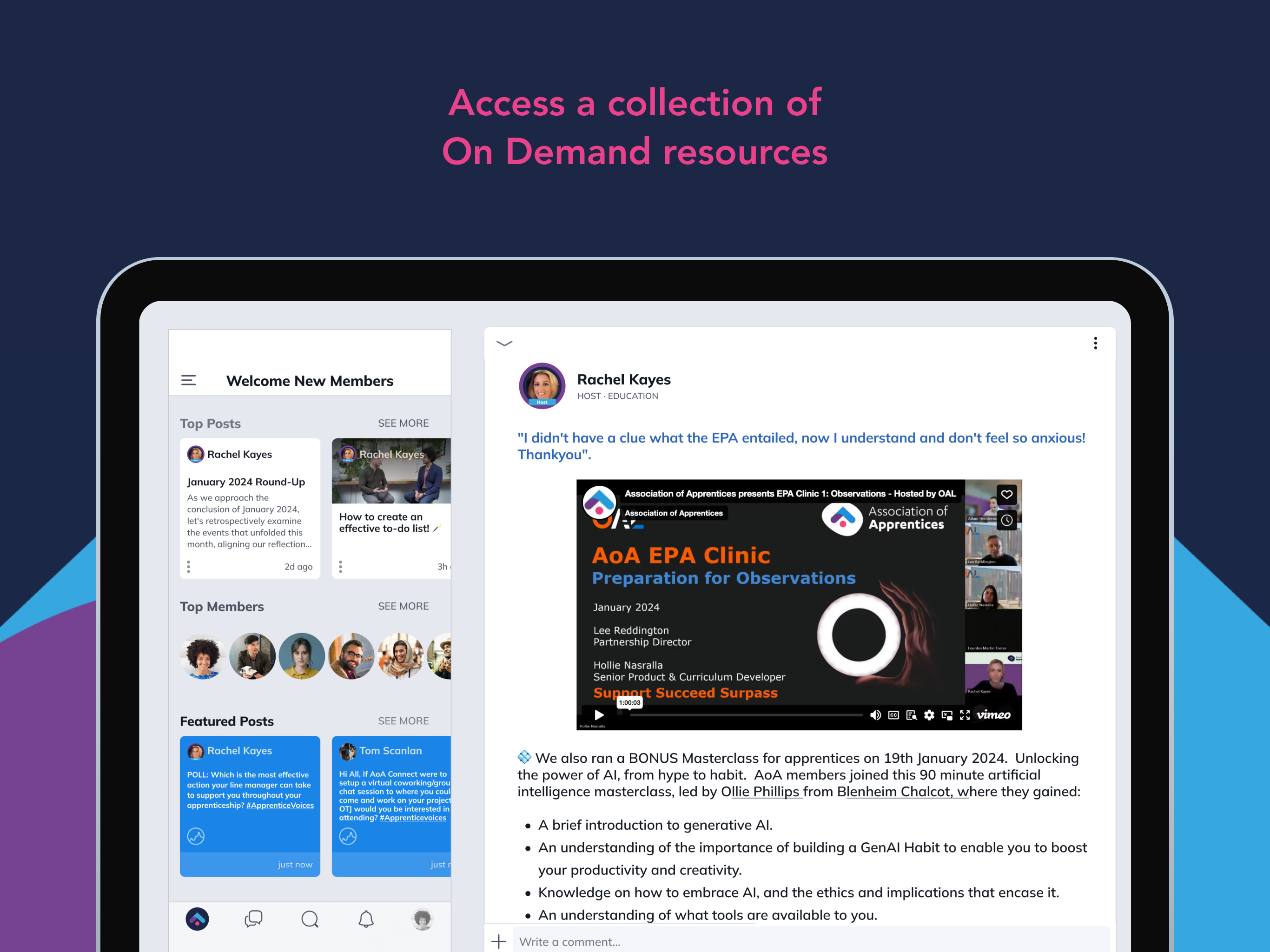The width and height of the screenshot is (1270, 952).
Task: Open the third Top Member in yellow top
Action: pos(301,656)
